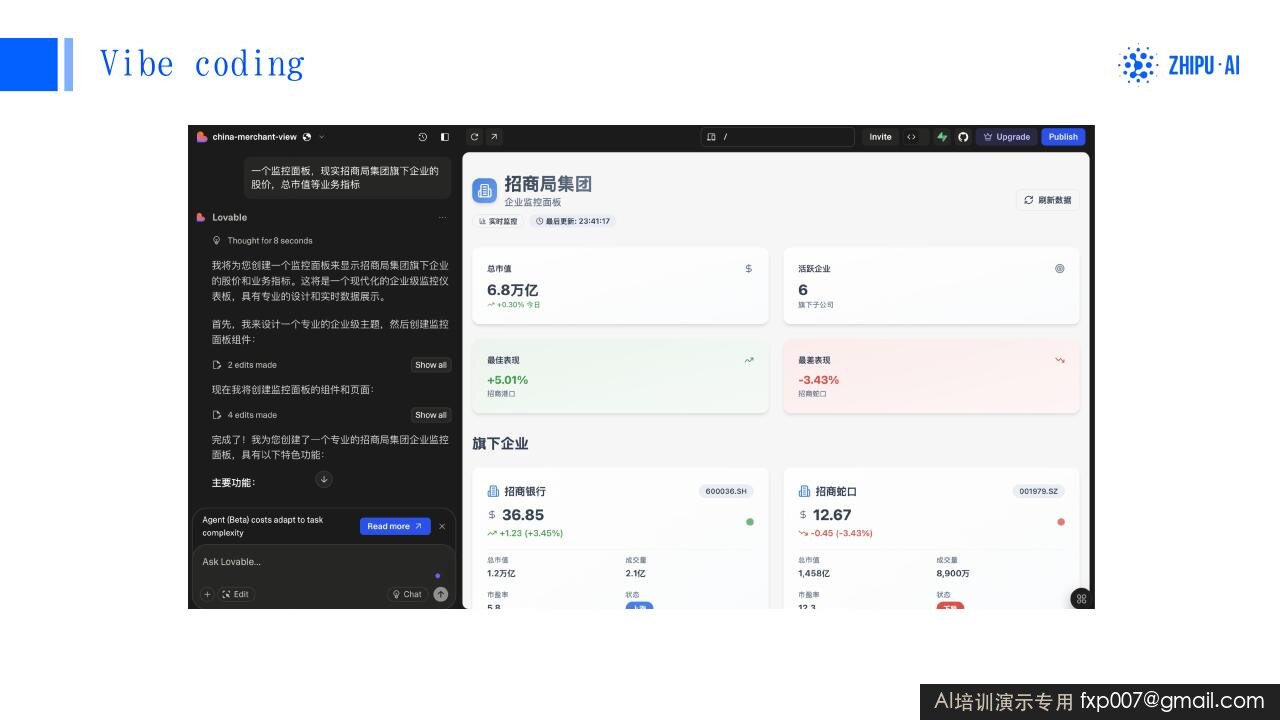
Task: Click the Upgrade button
Action: pyautogui.click(x=1006, y=137)
